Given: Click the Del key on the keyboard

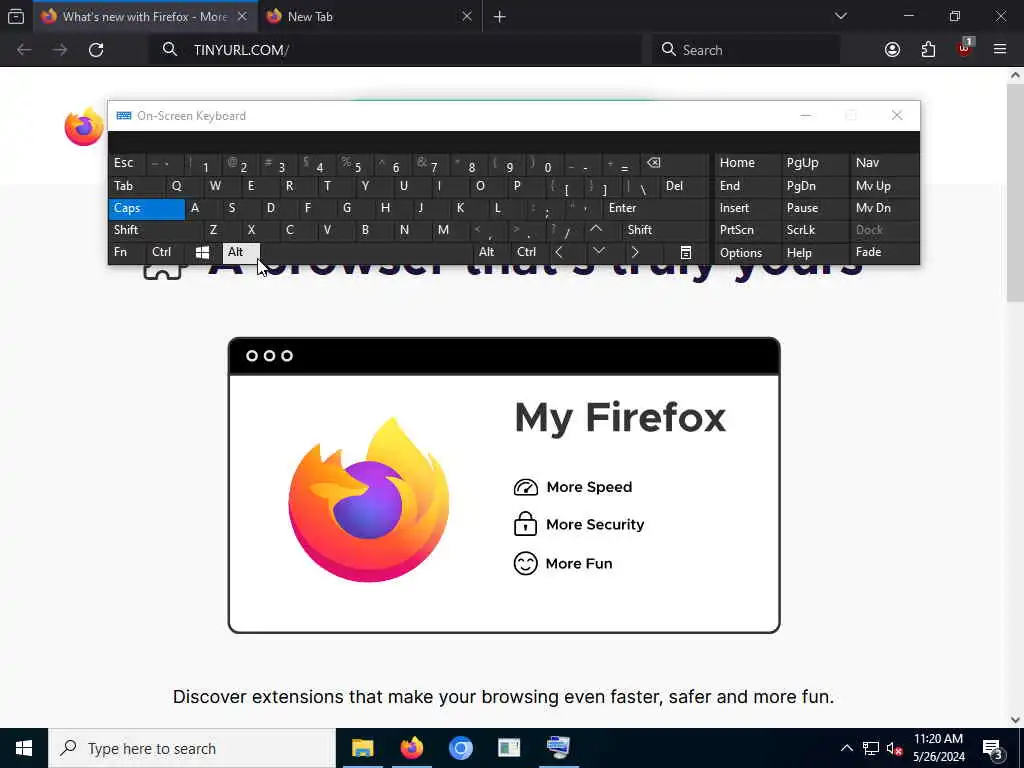Looking at the screenshot, I should 684,186.
